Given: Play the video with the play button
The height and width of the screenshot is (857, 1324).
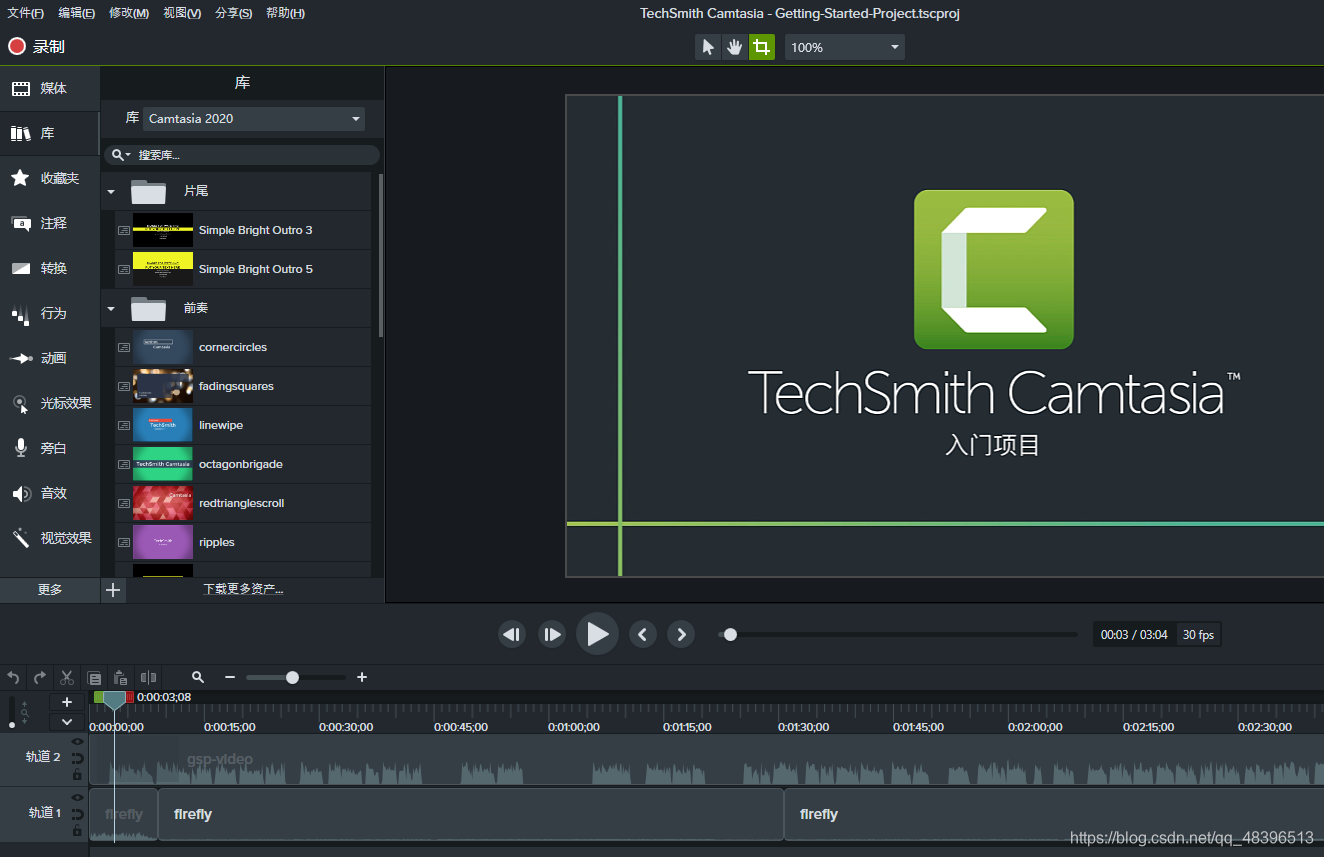Looking at the screenshot, I should [x=597, y=634].
